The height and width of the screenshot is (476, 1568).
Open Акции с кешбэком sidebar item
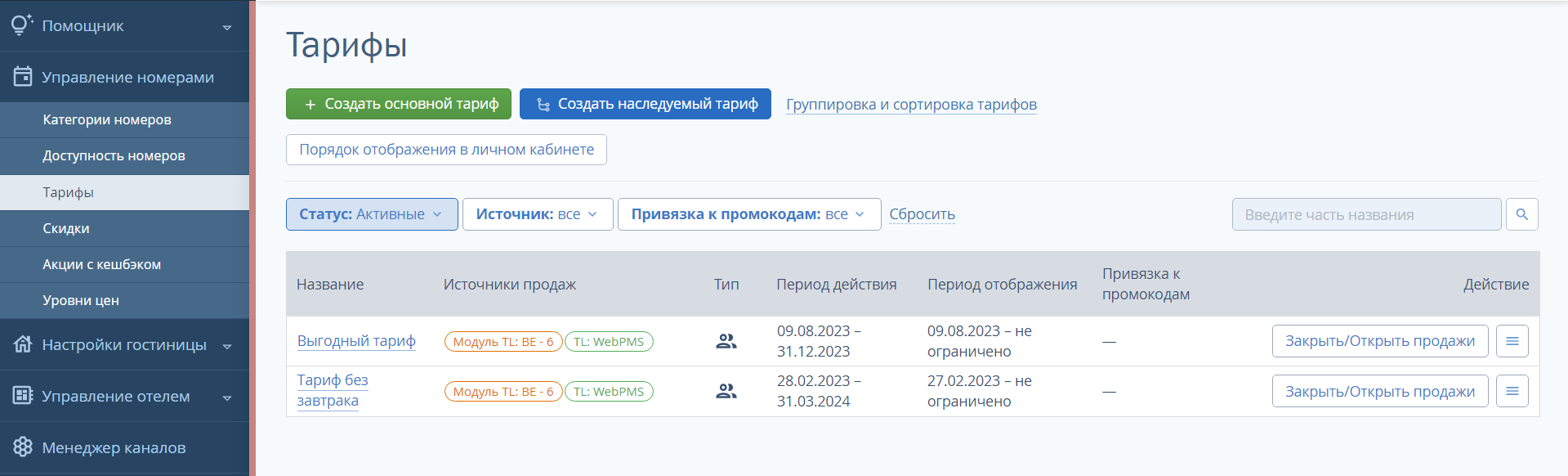(124, 264)
